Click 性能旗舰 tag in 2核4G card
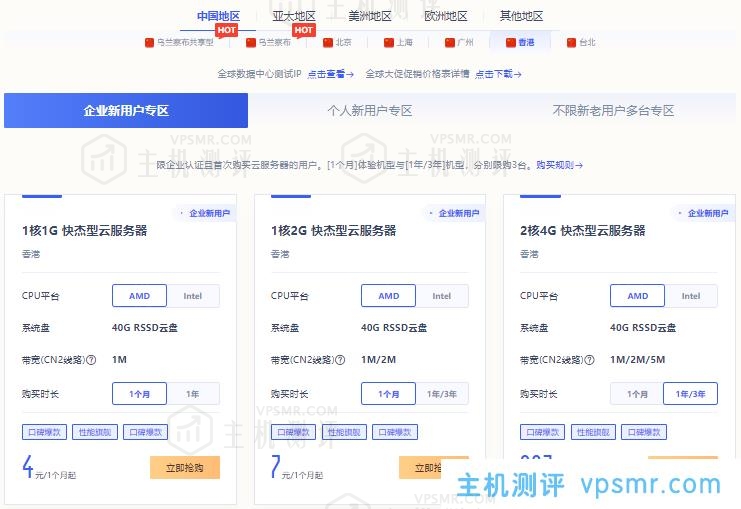This screenshot has height=509, width=741. point(593,432)
